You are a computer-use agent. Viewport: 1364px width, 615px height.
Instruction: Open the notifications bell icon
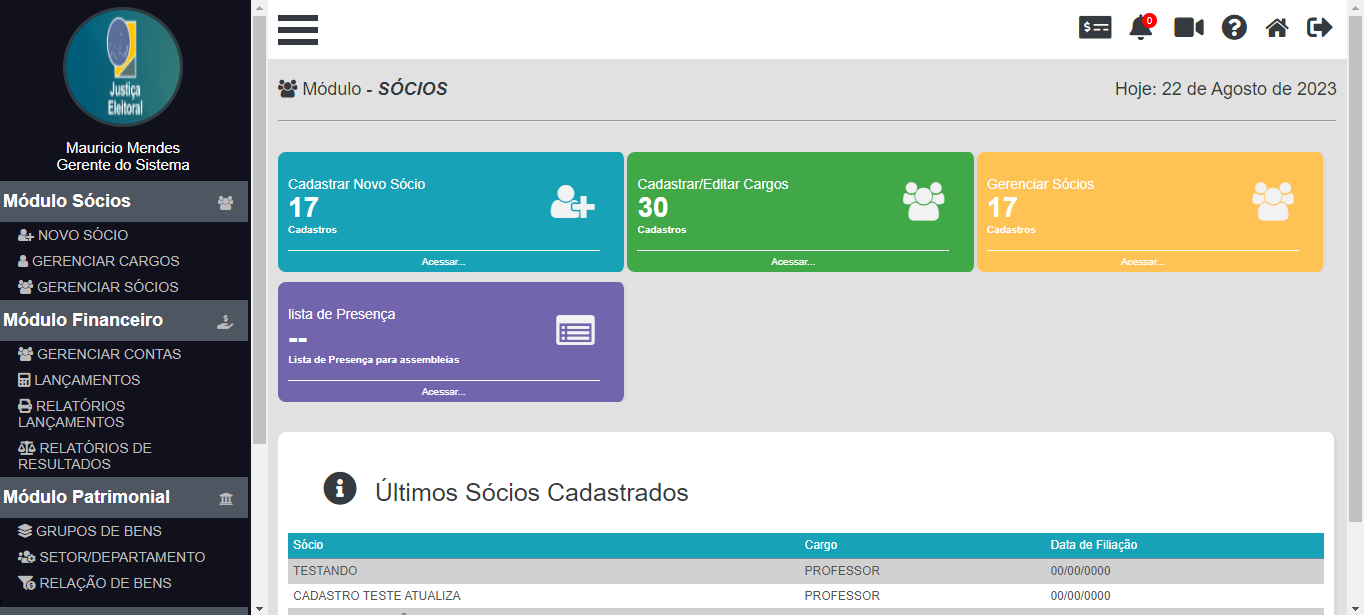[x=1140, y=28]
